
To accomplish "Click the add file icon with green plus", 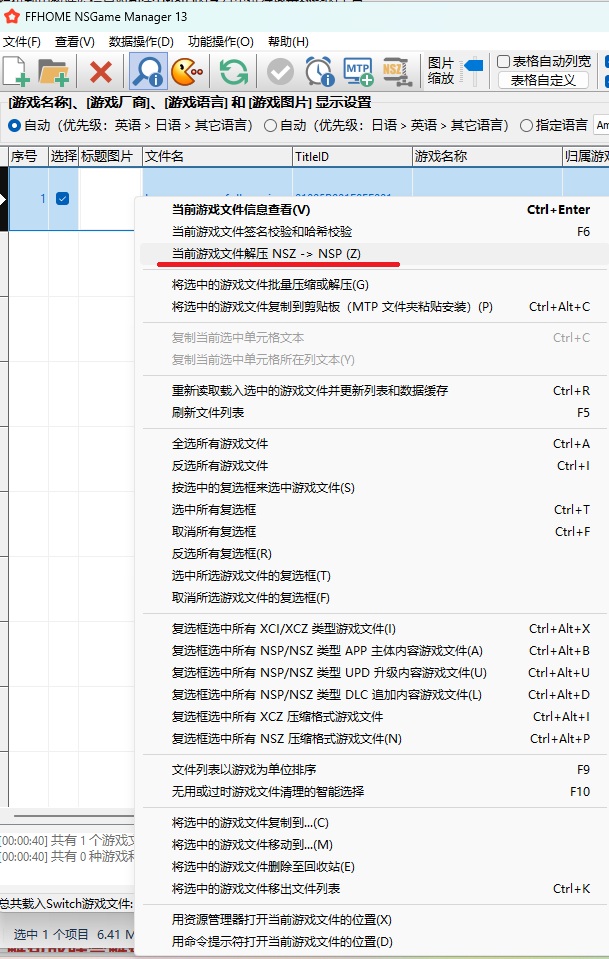I will 17,71.
